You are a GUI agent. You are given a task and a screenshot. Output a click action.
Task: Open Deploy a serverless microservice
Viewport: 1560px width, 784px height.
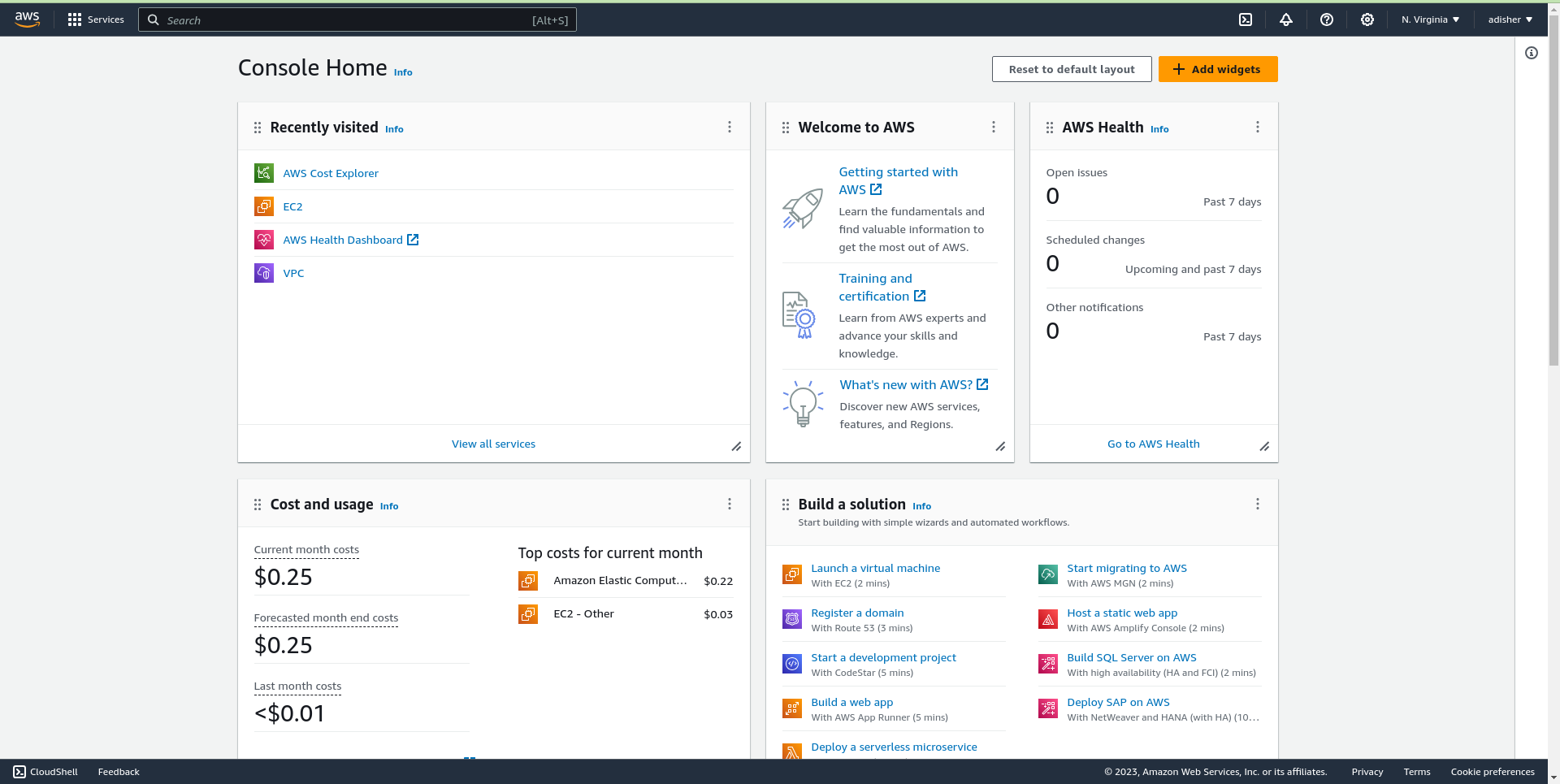pos(894,747)
